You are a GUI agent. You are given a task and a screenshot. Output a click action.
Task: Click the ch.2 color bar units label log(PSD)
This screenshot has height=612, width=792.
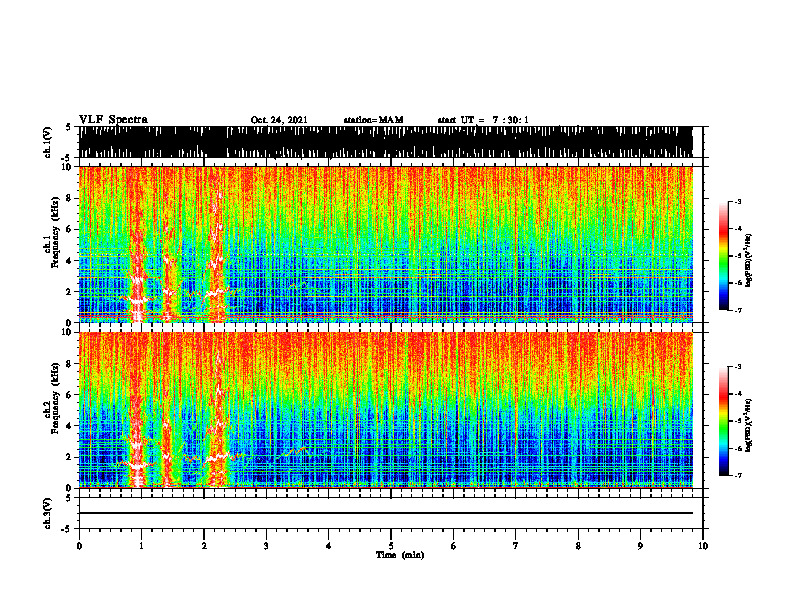point(749,425)
